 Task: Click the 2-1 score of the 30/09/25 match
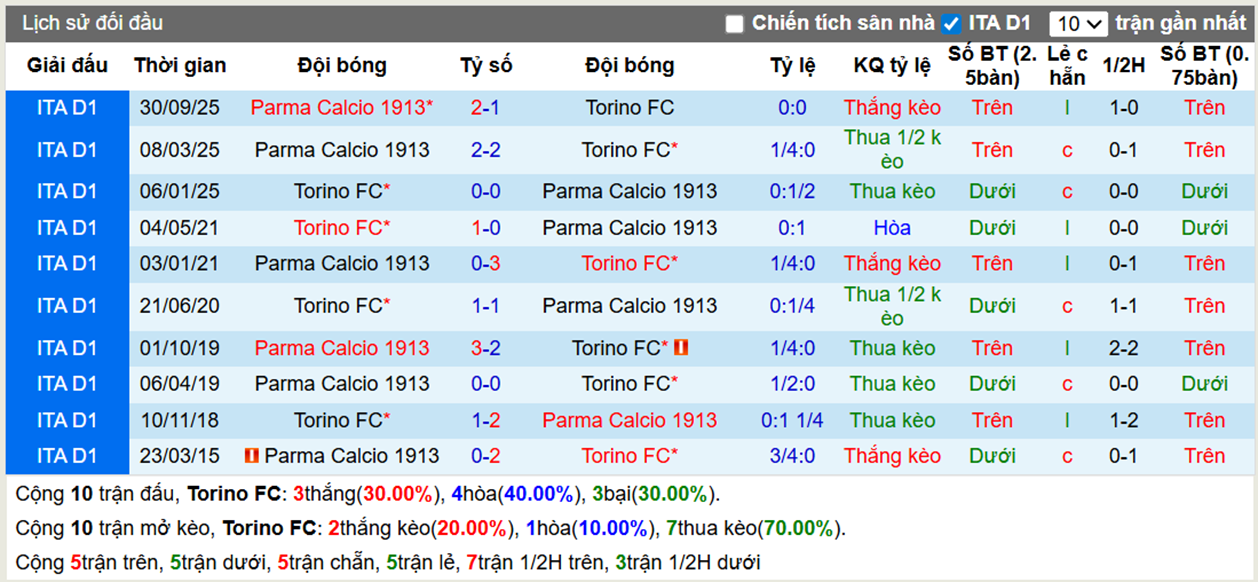(x=486, y=107)
